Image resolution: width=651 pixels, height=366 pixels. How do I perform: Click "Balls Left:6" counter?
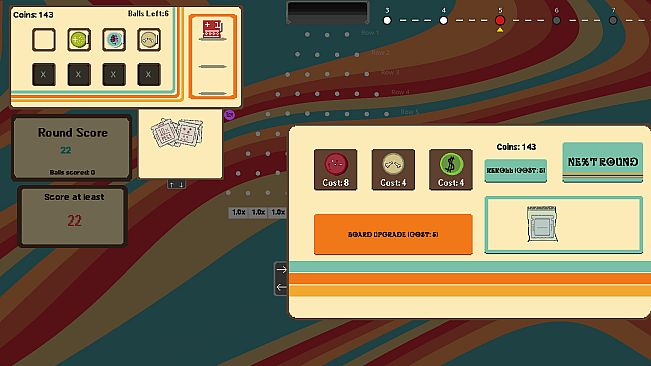[148, 14]
